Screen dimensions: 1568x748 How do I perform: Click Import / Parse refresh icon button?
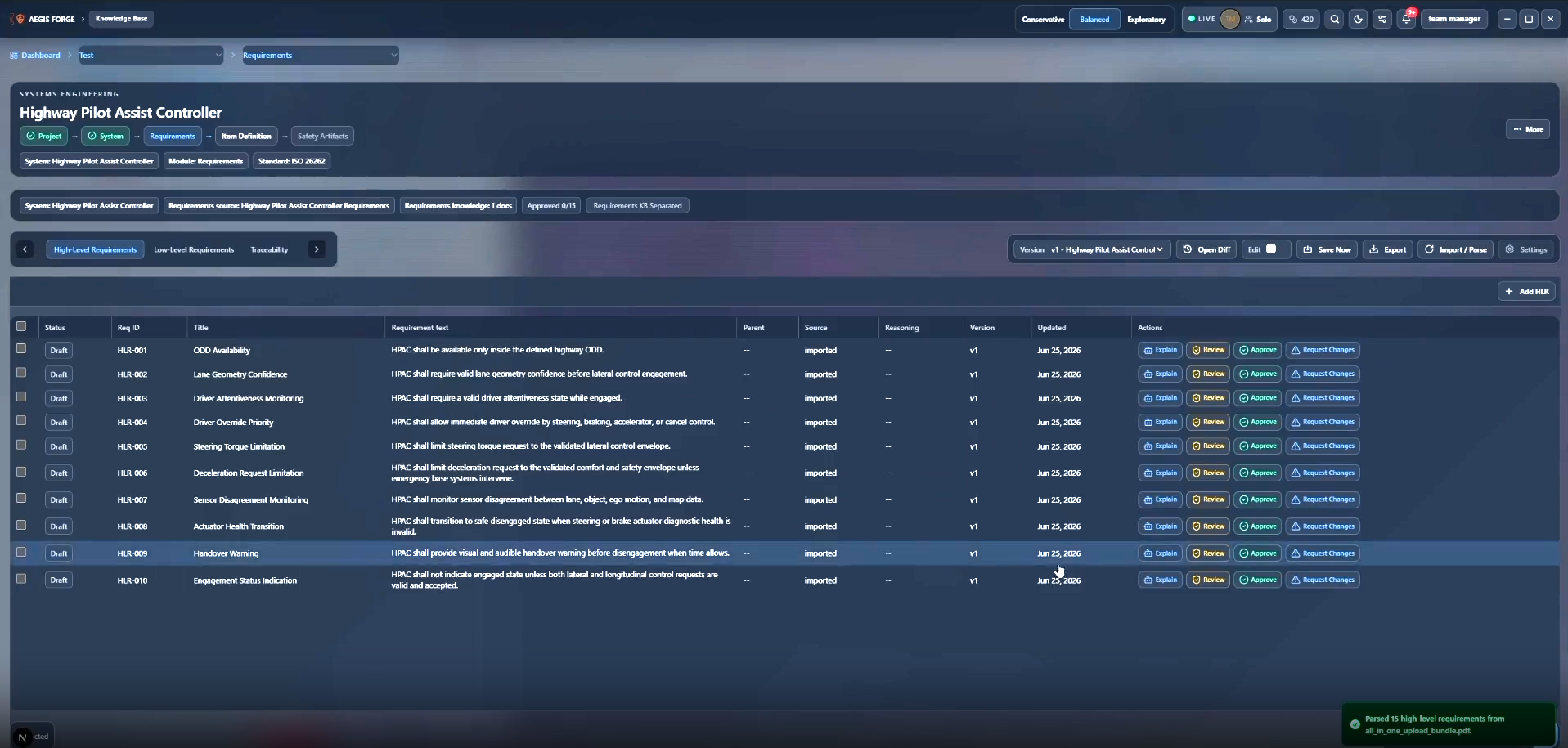pos(1456,249)
